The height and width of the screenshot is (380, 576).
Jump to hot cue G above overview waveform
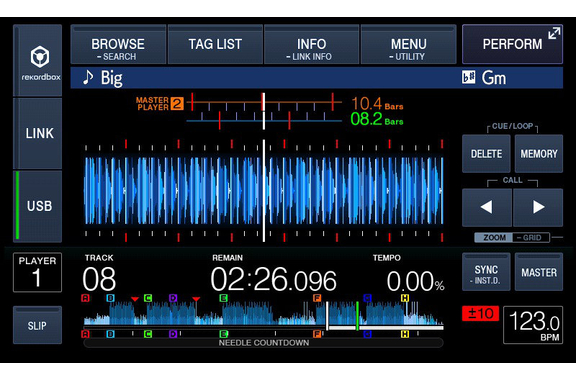[x=367, y=298]
